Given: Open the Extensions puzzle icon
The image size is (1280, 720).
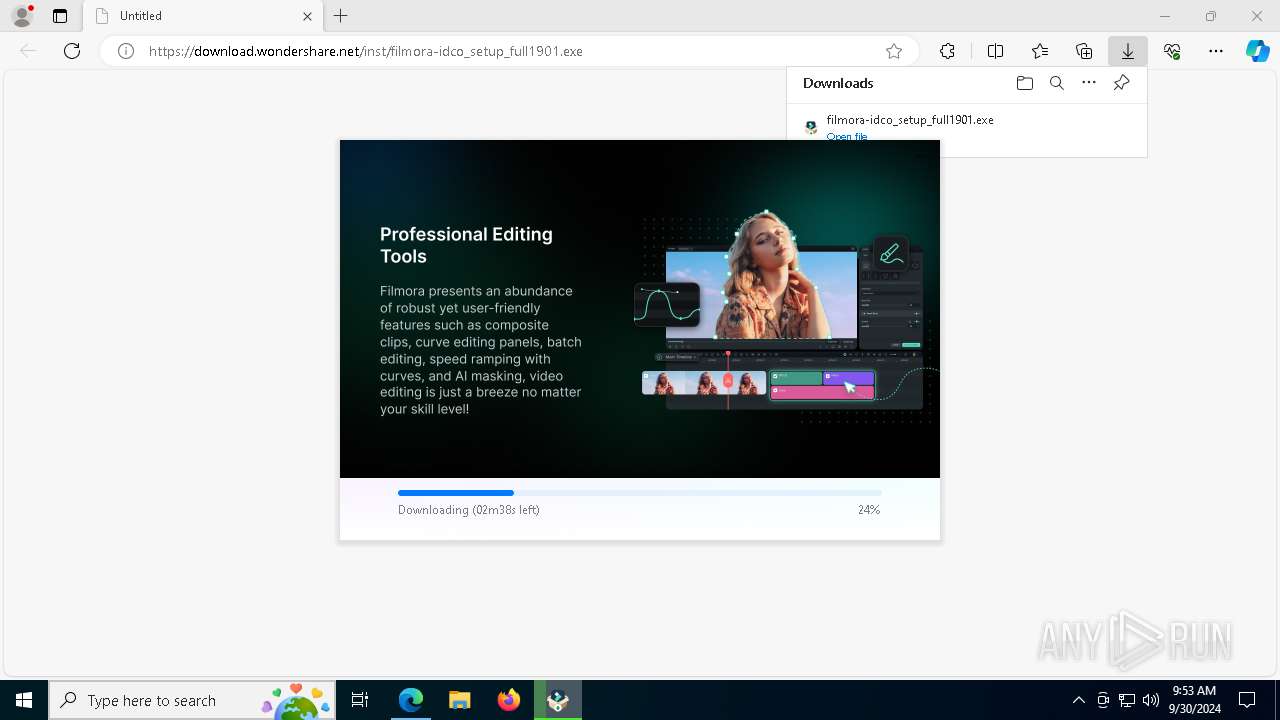Looking at the screenshot, I should (947, 51).
